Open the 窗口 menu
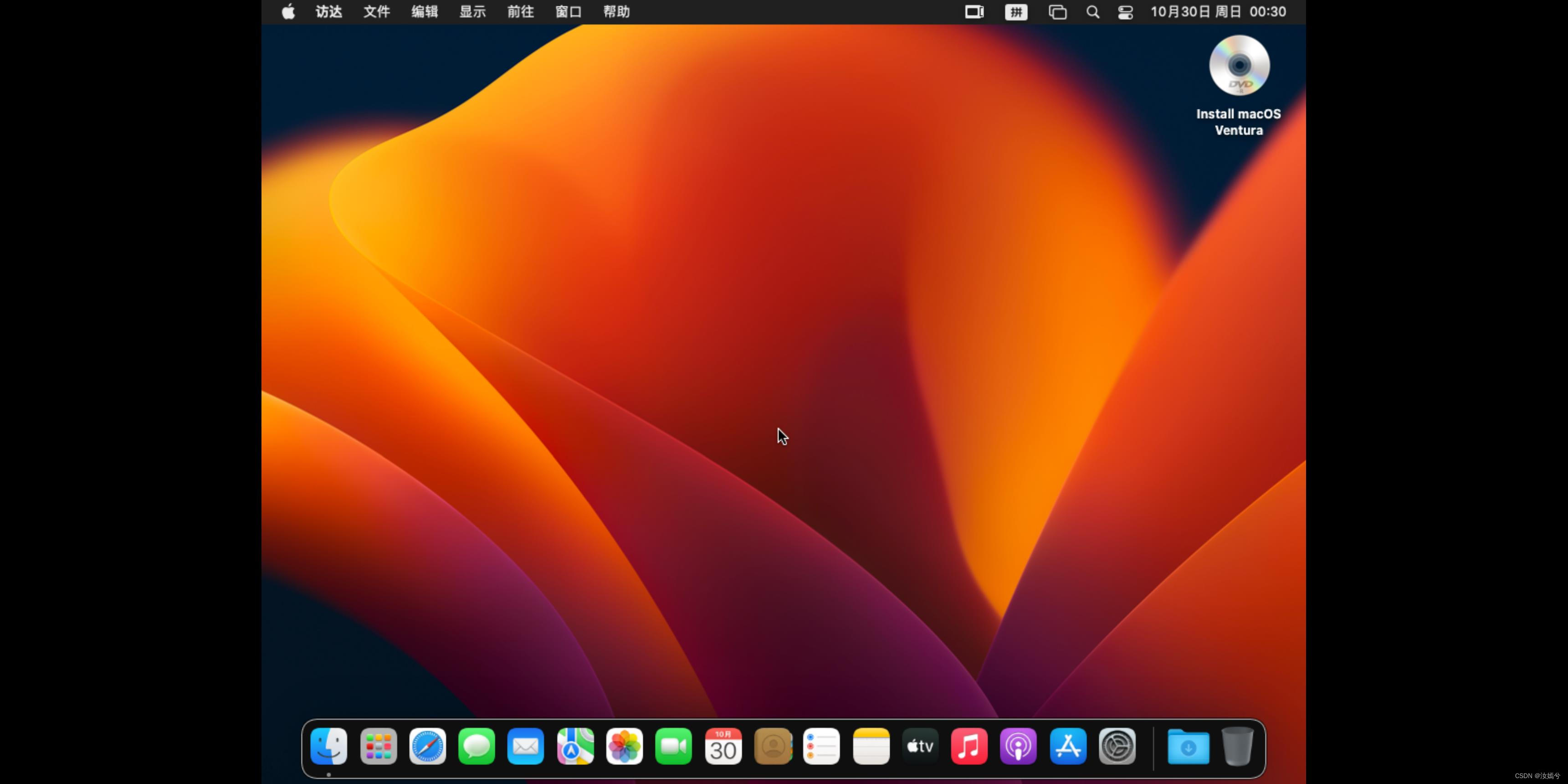 [x=569, y=11]
